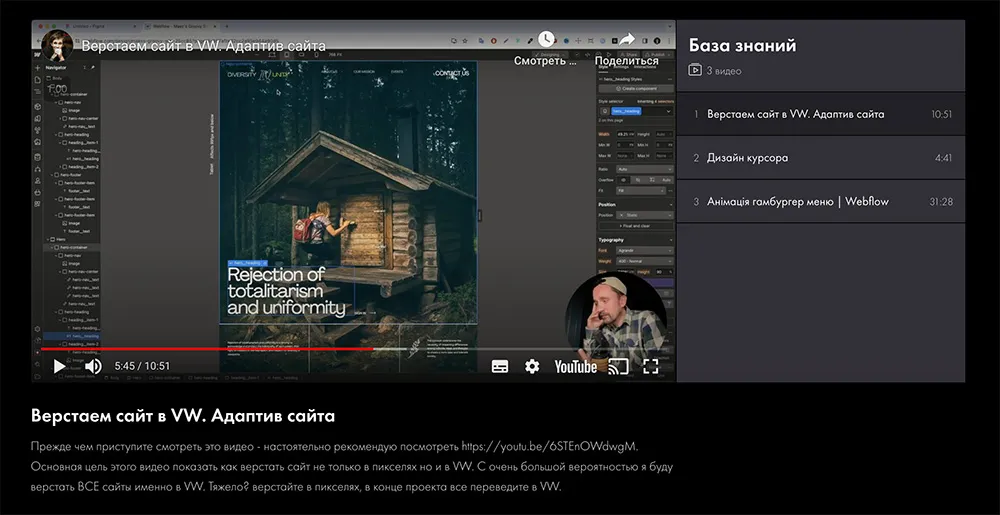Click the База знаний heading
This screenshot has height=515, width=1000.
tap(742, 45)
